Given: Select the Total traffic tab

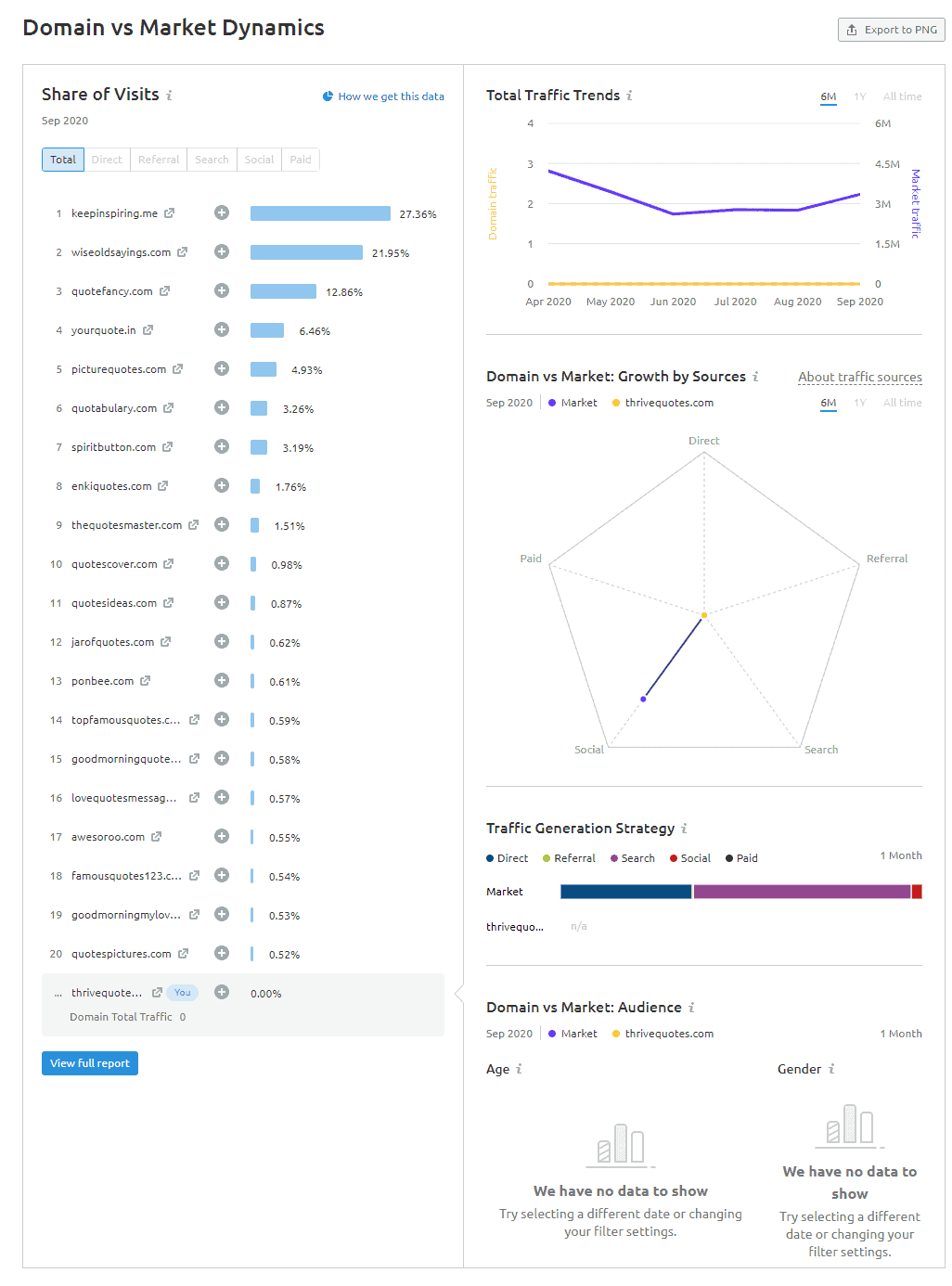Looking at the screenshot, I should 63,160.
